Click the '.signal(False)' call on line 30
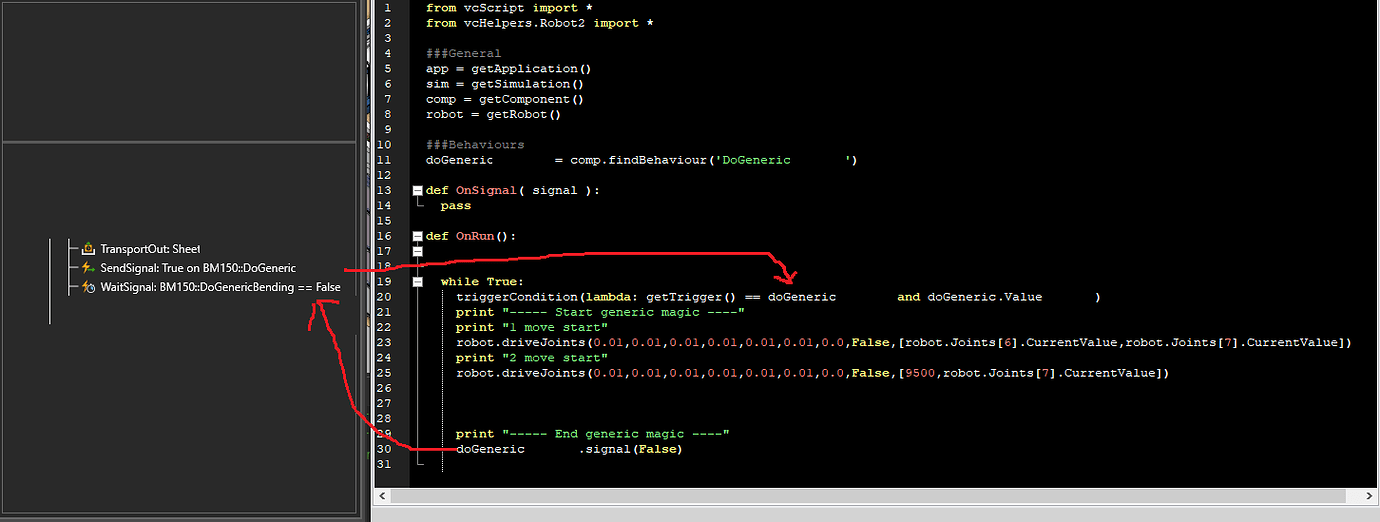The width and height of the screenshot is (1380, 522). pos(630,449)
